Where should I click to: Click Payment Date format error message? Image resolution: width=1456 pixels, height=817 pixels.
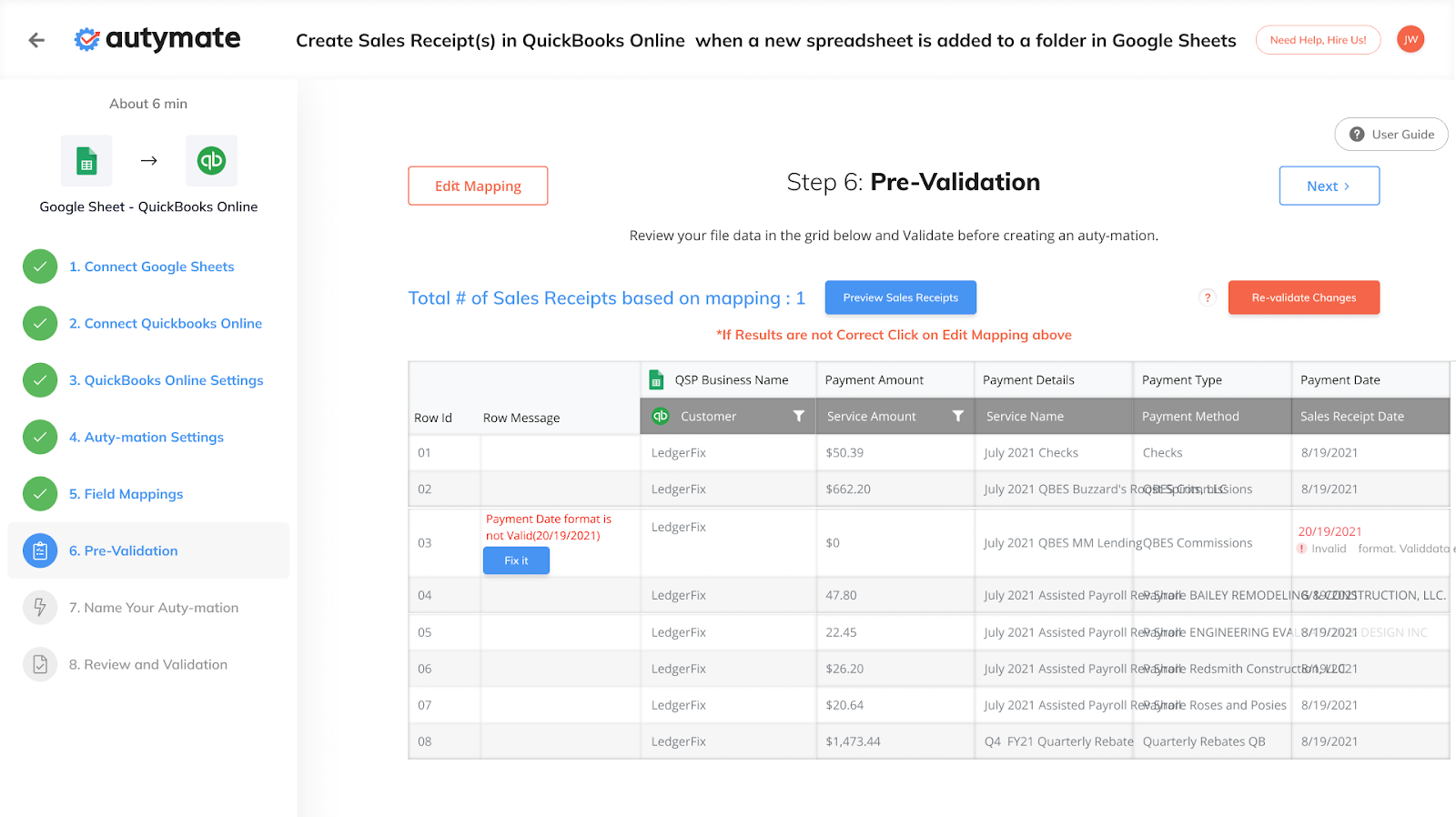click(x=549, y=527)
